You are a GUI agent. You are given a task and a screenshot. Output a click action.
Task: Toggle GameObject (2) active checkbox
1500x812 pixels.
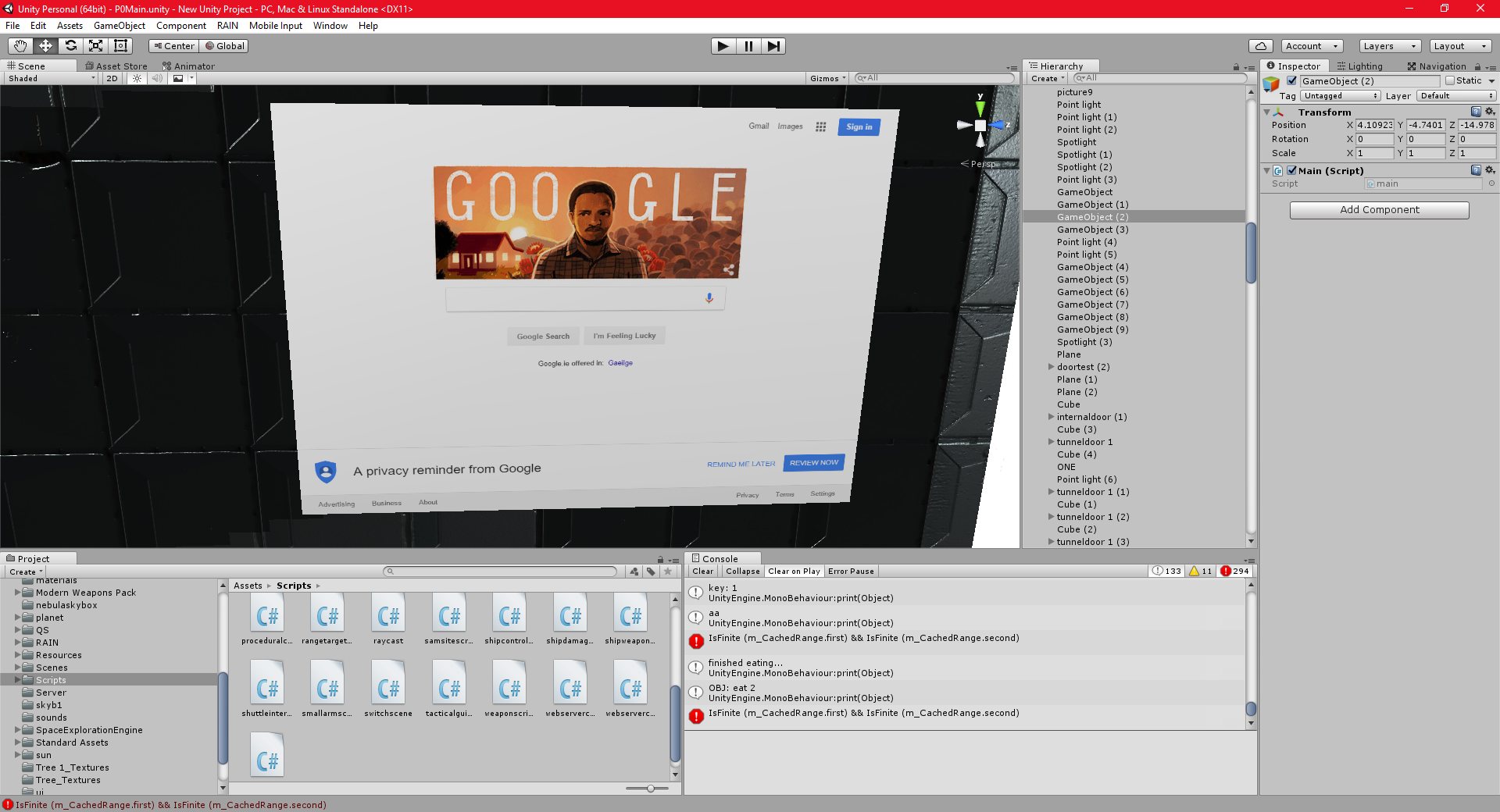coord(1292,81)
